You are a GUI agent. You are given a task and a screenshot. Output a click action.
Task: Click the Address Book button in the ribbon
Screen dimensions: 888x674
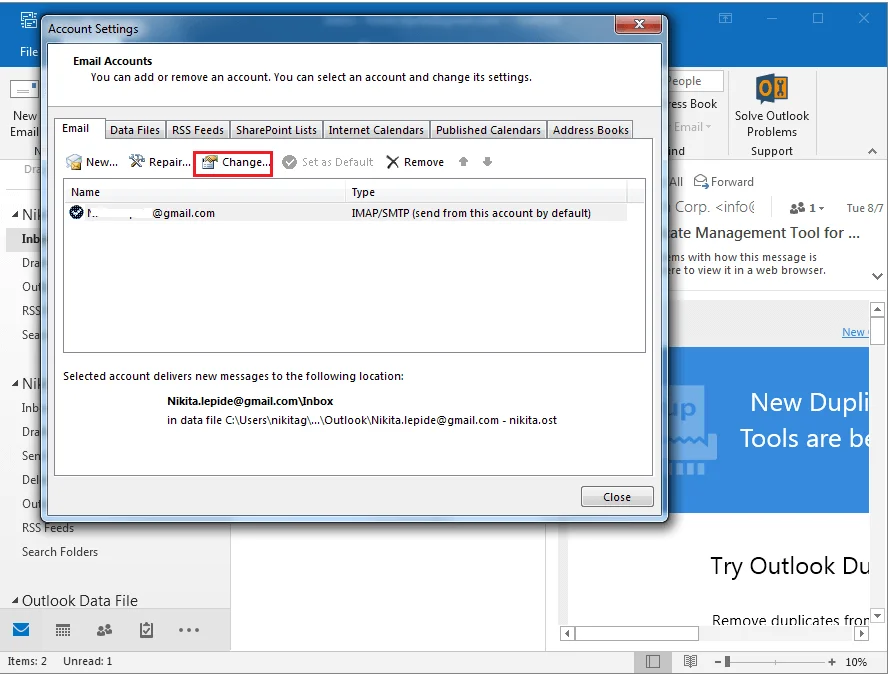click(x=691, y=104)
